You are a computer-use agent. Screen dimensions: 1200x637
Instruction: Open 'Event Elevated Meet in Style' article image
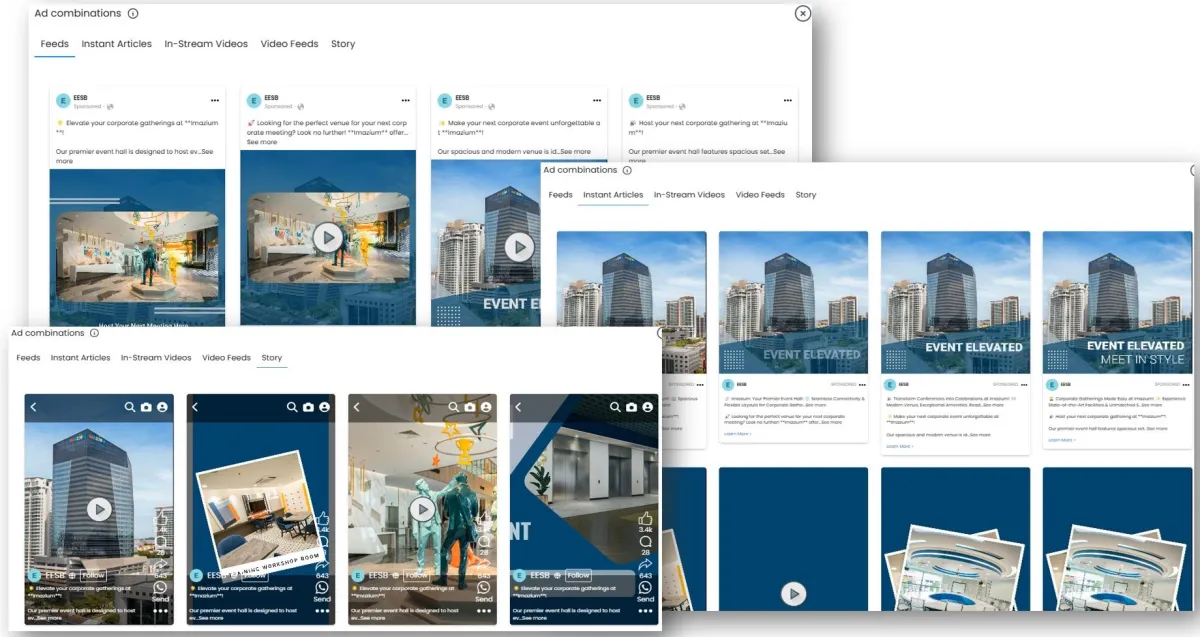point(1117,302)
